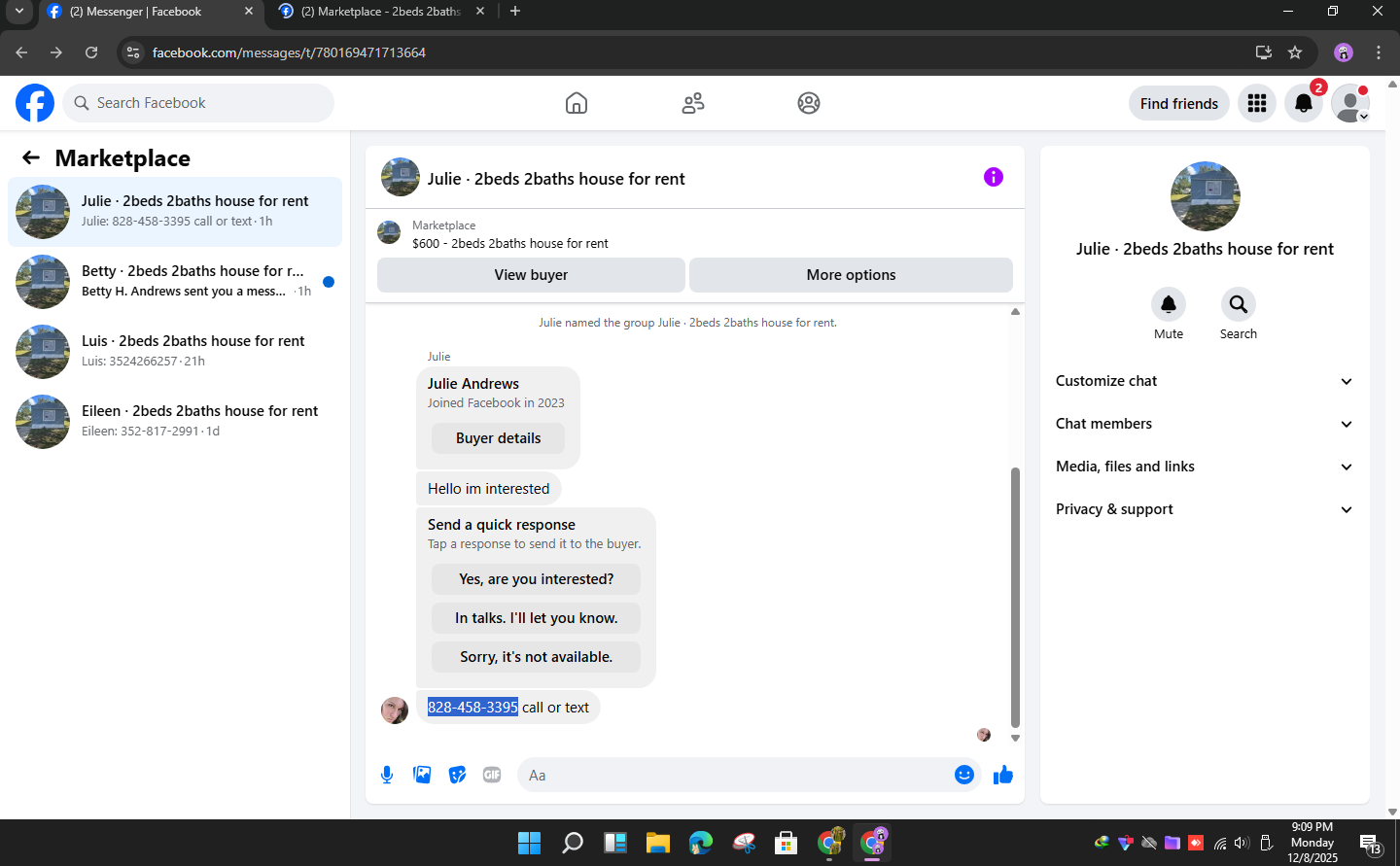Viewport: 1400px width, 866px height.
Task: Open the Facebook menu grid icon
Action: pyautogui.click(x=1257, y=103)
